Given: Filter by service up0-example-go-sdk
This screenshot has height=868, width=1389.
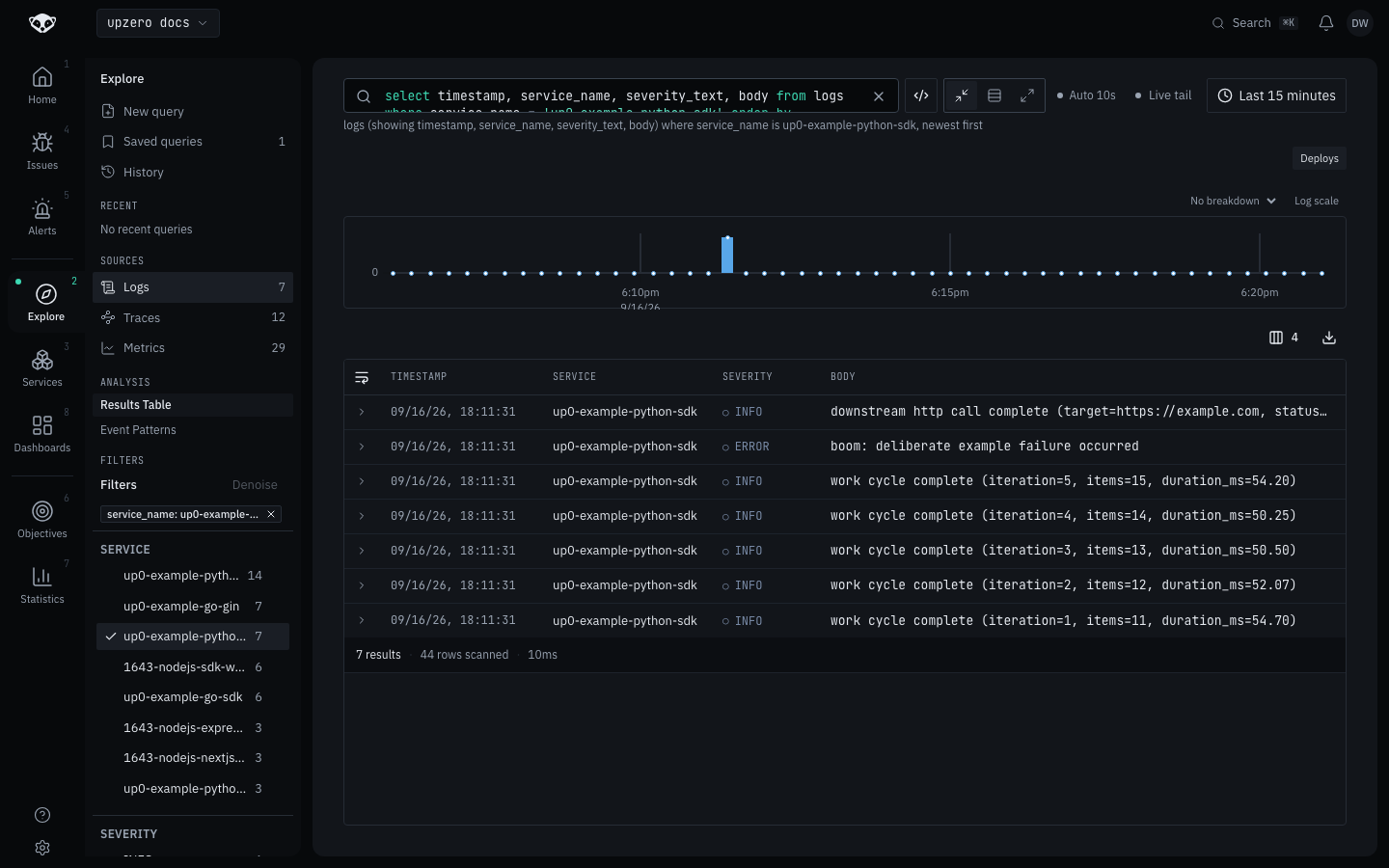Looking at the screenshot, I should tap(193, 697).
